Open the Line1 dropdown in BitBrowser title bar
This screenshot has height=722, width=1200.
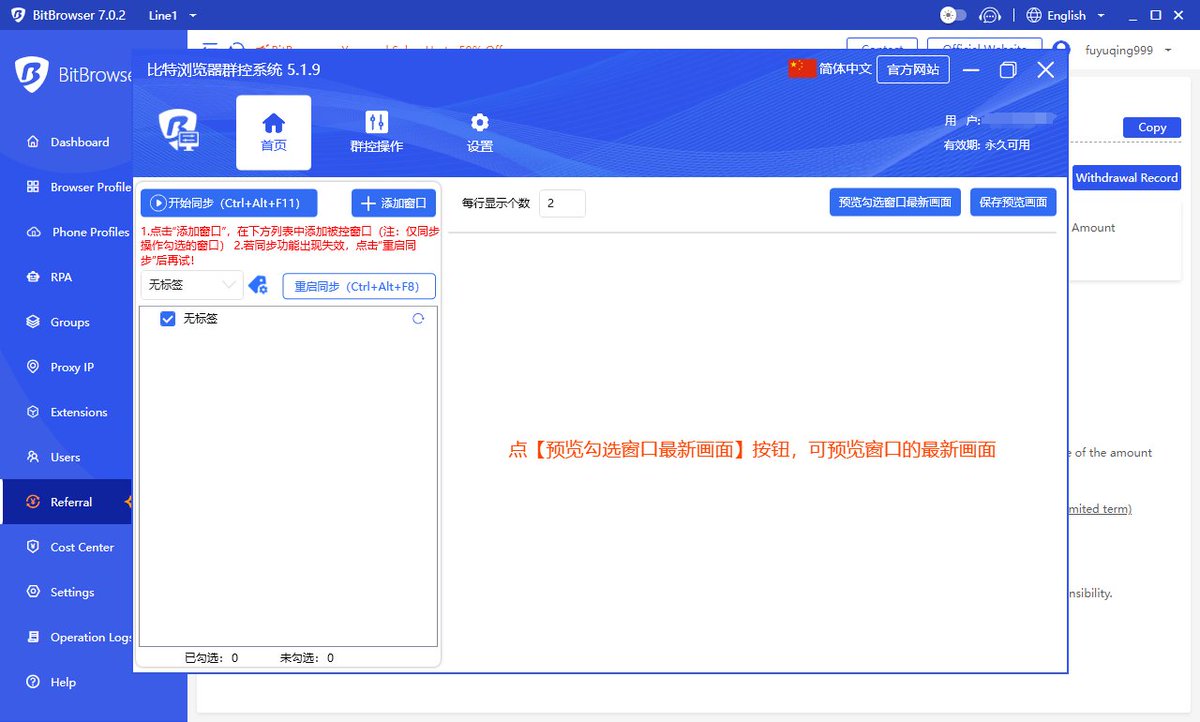[x=172, y=15]
